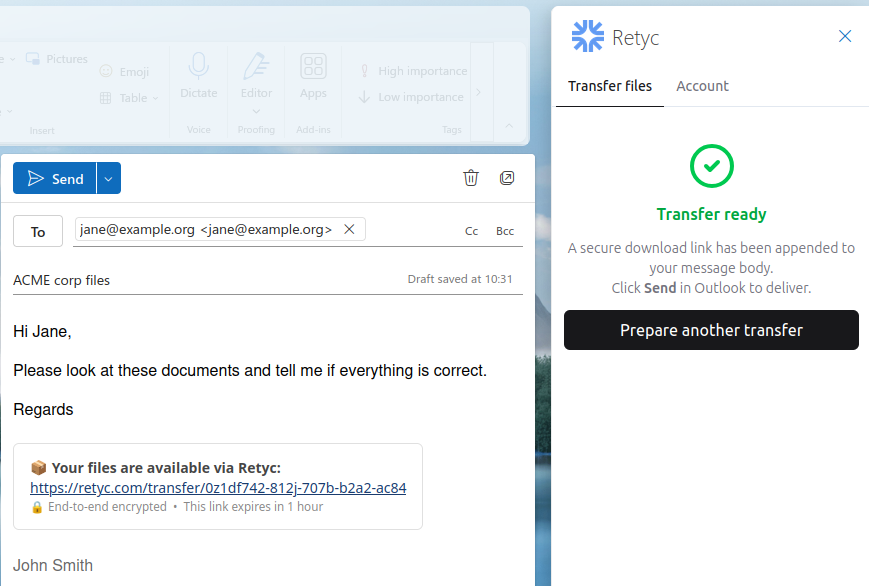Click the 'Transfer ready' heading
Screen dimensions: 869x586
pyautogui.click(x=712, y=214)
